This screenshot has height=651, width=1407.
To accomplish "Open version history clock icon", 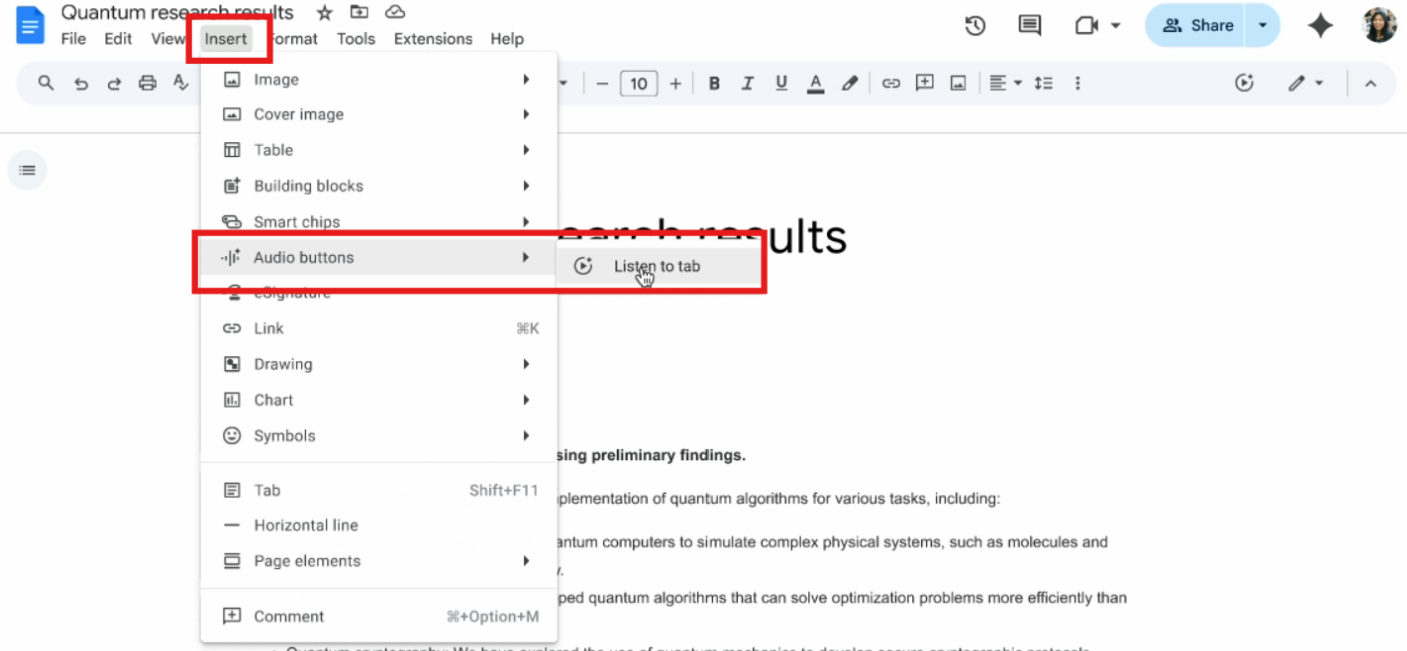I will pos(975,26).
